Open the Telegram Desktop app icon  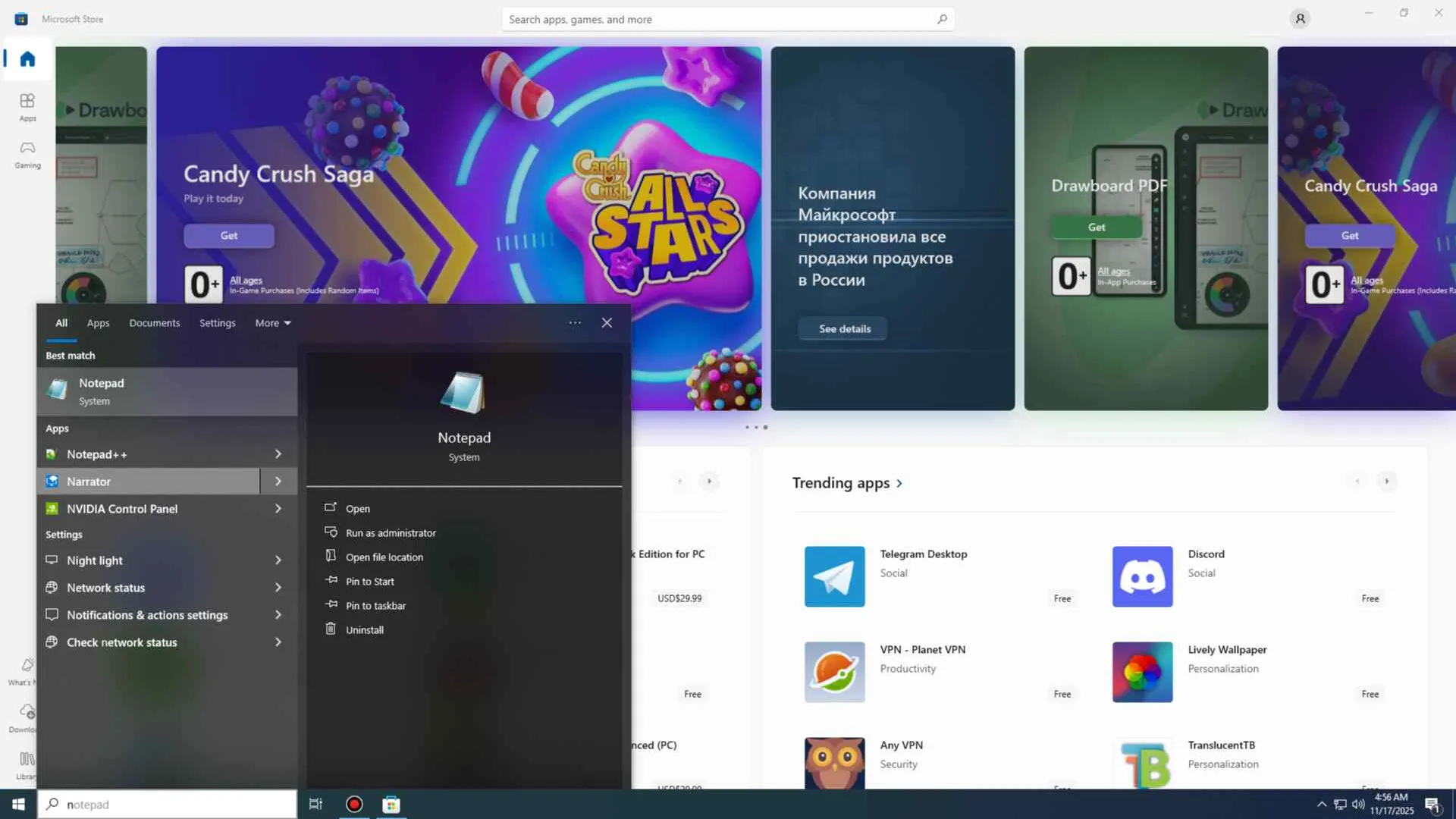tap(834, 576)
